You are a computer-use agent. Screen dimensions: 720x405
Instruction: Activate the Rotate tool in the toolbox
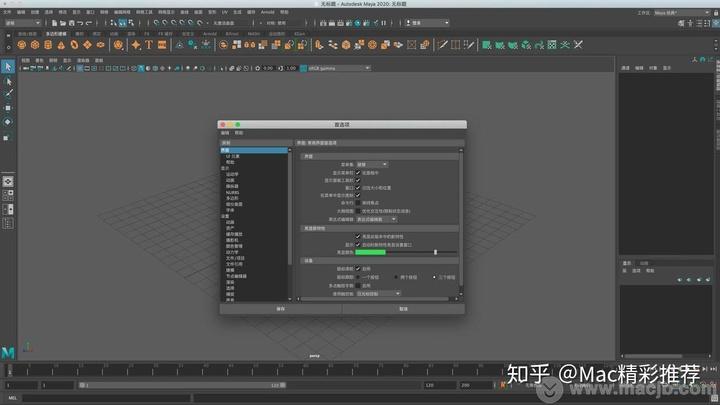click(x=8, y=122)
